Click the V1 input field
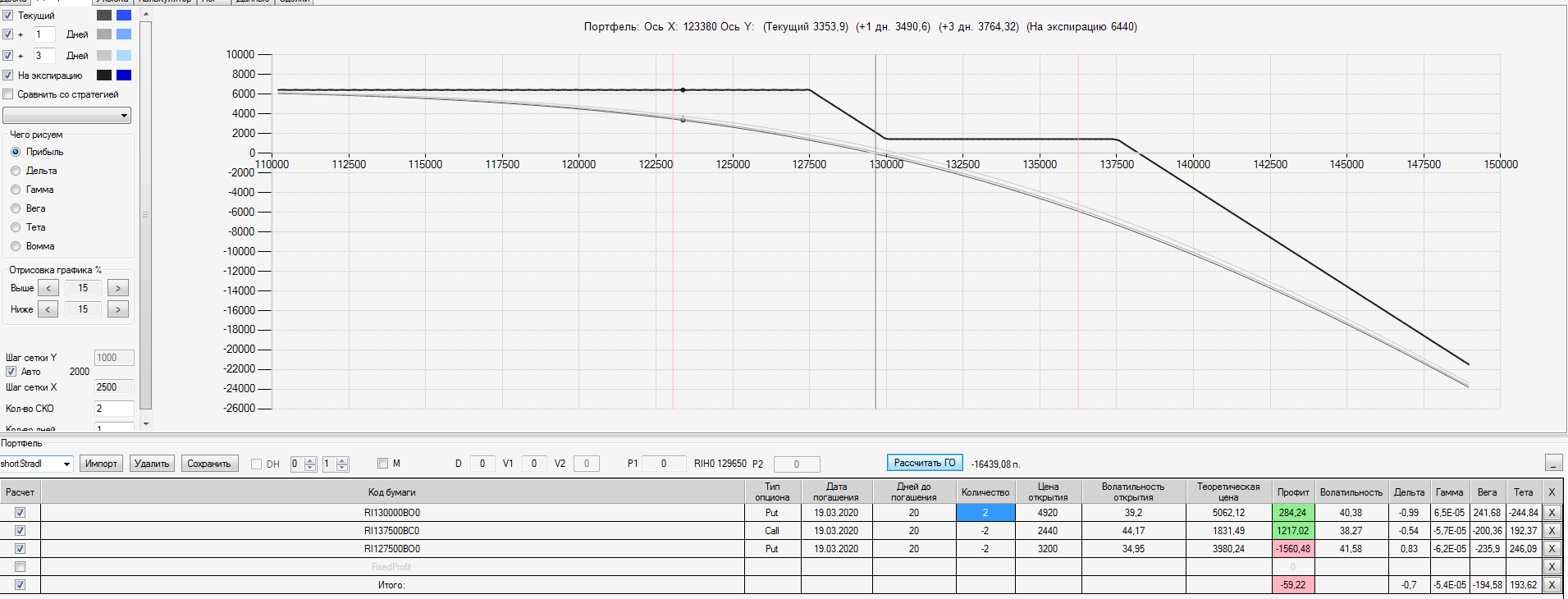This screenshot has width=1568, height=599. pyautogui.click(x=534, y=464)
